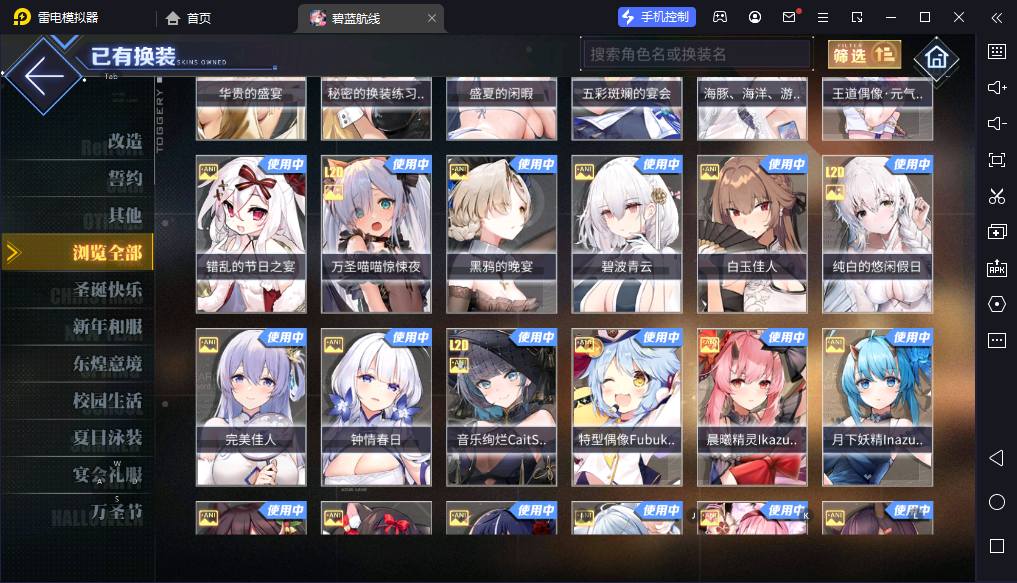Open the 黑鸦的晚宴 skin card

501,234
